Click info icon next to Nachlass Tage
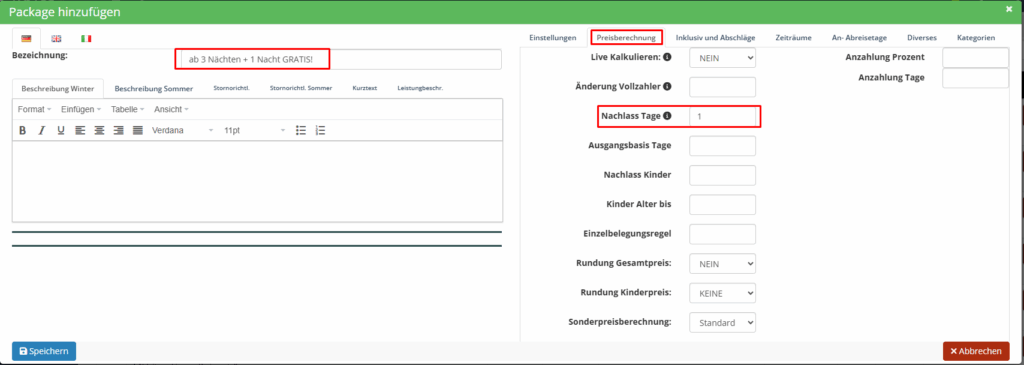The width and height of the screenshot is (1024, 365). pos(667,116)
